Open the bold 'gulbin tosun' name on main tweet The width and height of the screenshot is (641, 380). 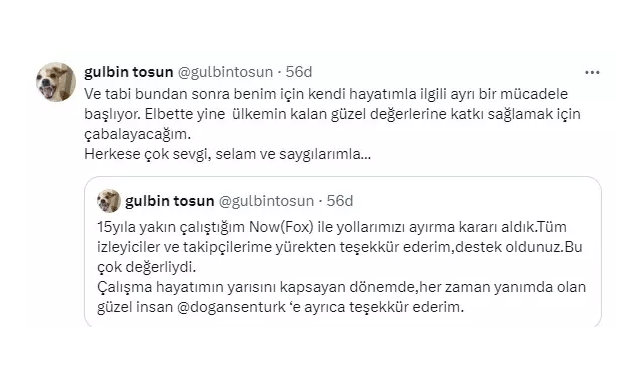[129, 72]
